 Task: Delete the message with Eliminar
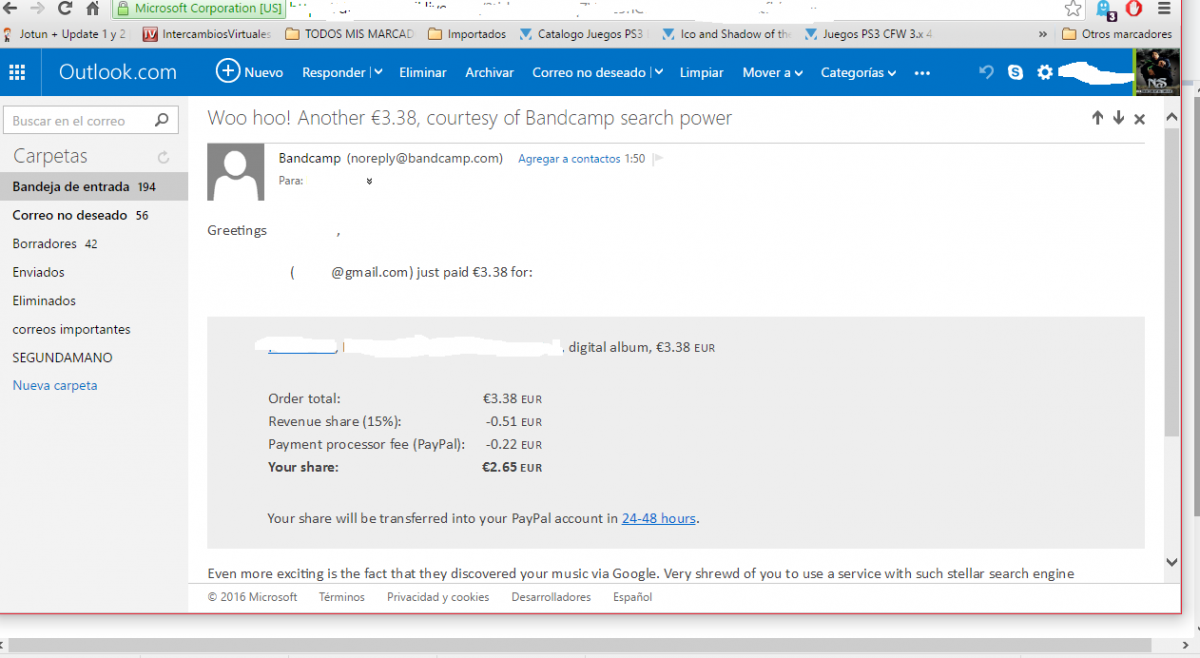tap(423, 73)
